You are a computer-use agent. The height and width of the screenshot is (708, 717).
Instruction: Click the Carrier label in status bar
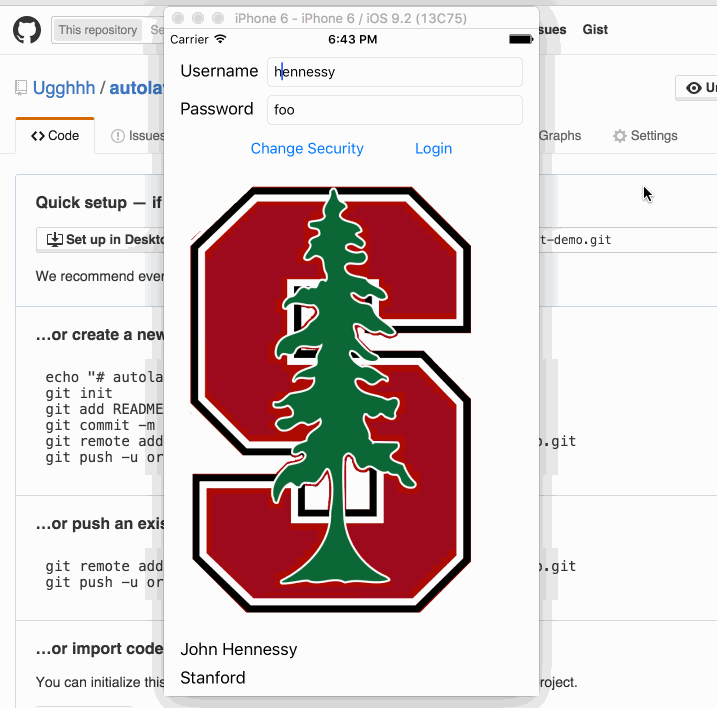click(189, 39)
